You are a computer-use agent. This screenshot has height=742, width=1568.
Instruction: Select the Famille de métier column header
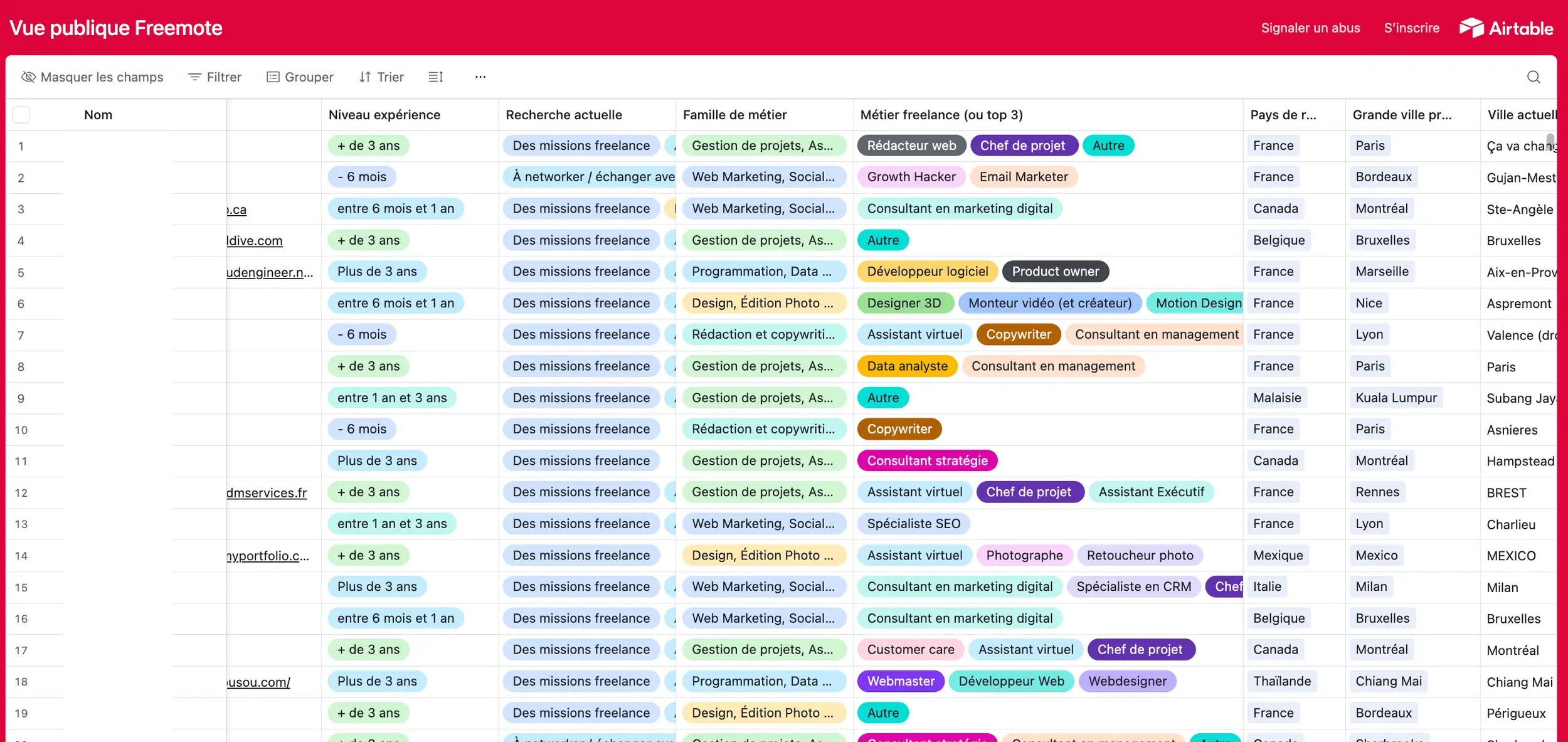point(734,115)
